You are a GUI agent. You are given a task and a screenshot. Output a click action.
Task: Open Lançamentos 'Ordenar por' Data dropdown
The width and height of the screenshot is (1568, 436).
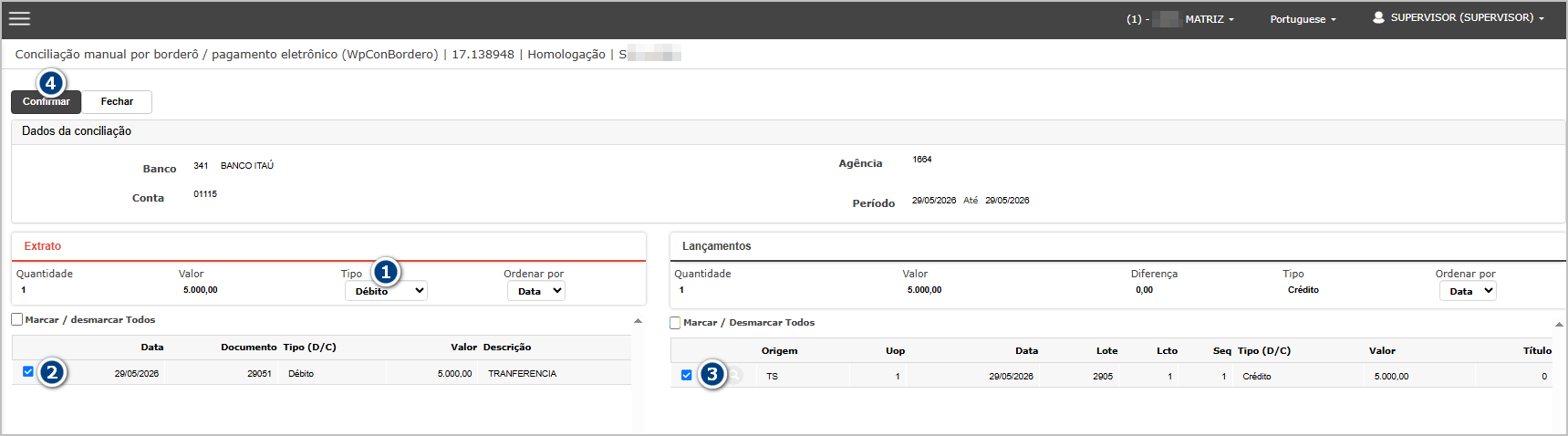tap(1468, 291)
